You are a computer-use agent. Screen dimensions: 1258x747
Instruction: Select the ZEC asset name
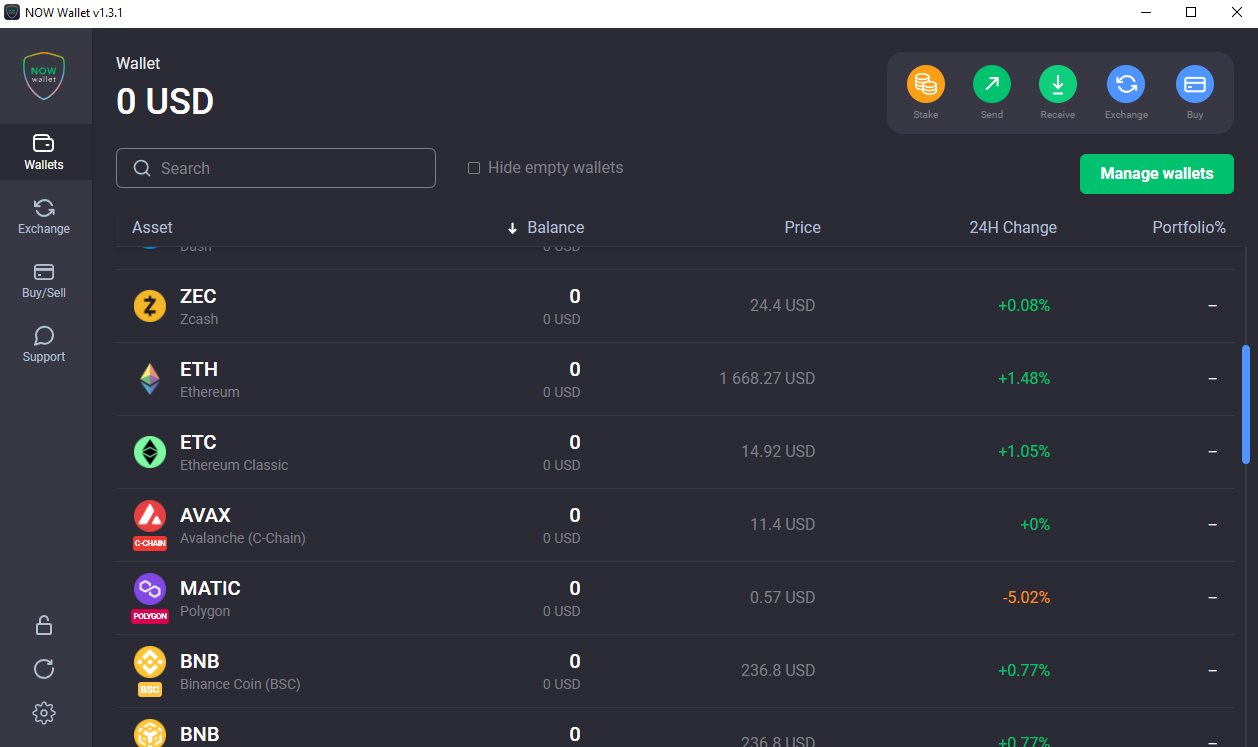pos(198,296)
